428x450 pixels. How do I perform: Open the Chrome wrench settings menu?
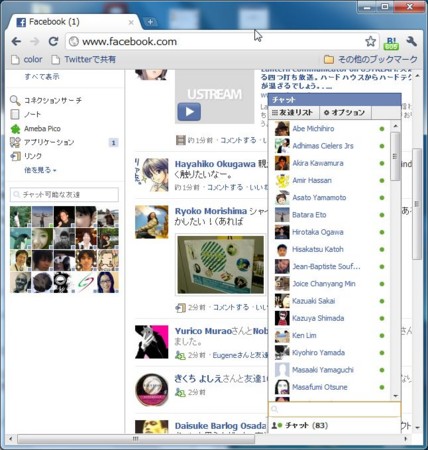coord(412,41)
